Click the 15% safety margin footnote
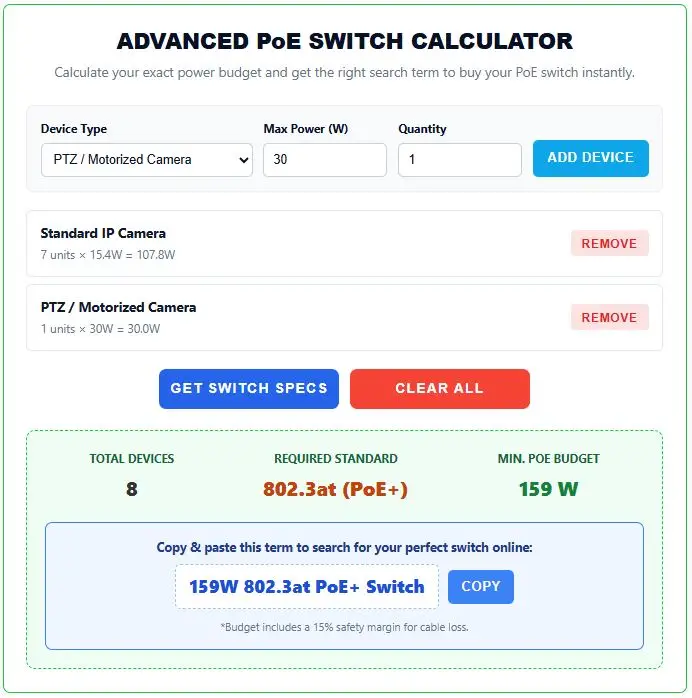The height and width of the screenshot is (698, 692). (344, 627)
